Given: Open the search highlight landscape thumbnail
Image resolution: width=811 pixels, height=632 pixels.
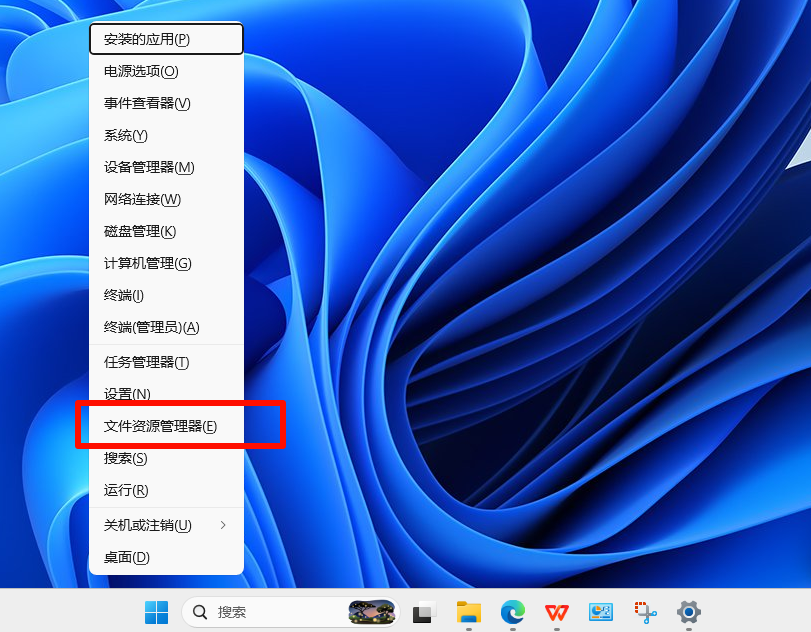Looking at the screenshot, I should (371, 612).
